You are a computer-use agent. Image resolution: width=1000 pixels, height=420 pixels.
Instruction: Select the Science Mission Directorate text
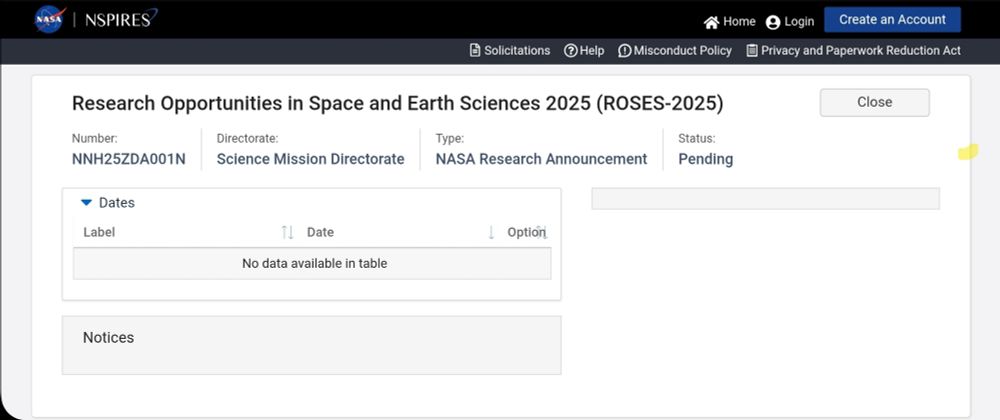click(311, 159)
